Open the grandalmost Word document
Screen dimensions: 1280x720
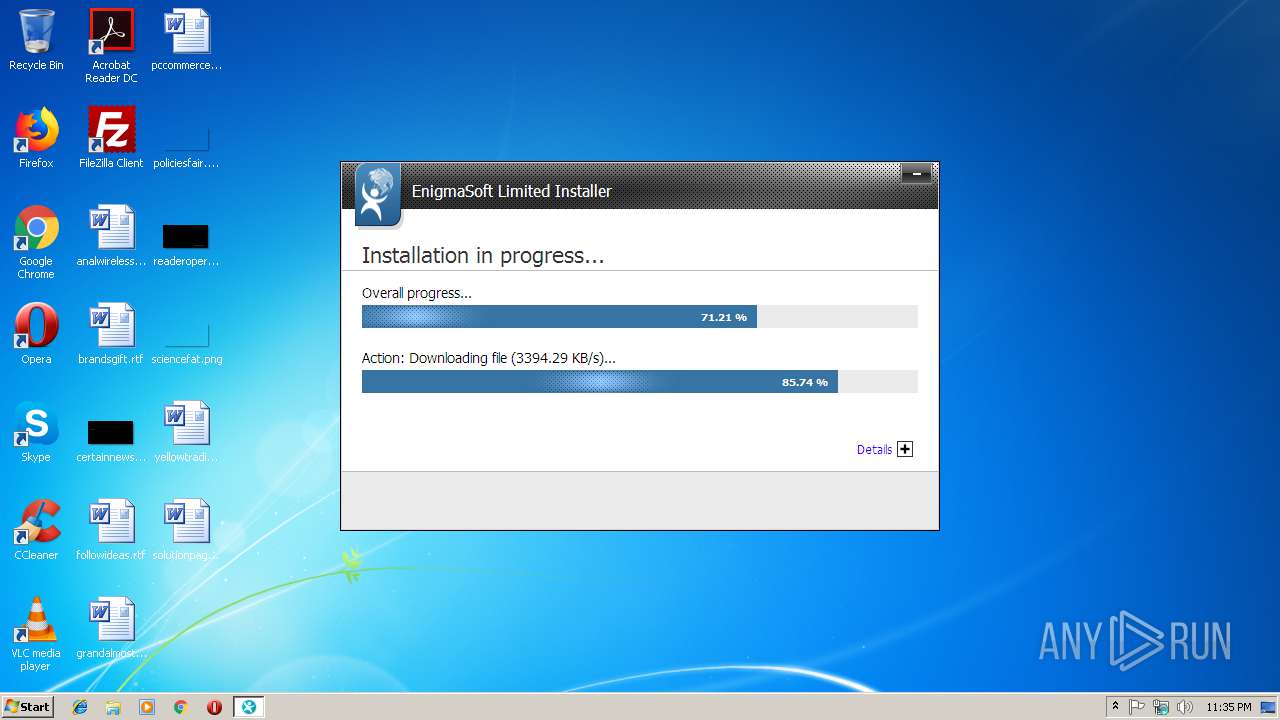click(x=111, y=628)
